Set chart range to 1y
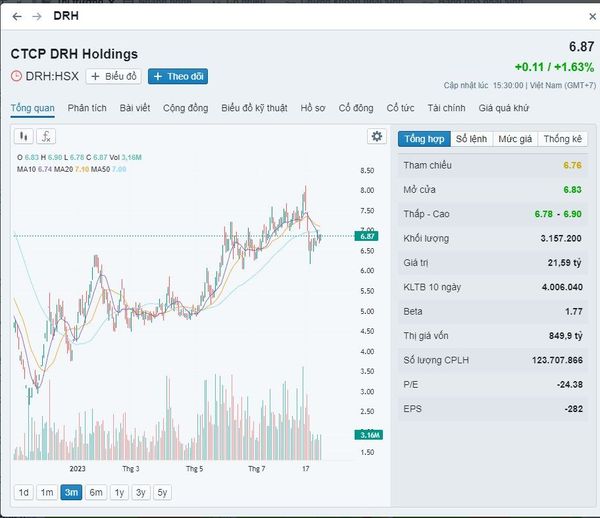 [119, 492]
